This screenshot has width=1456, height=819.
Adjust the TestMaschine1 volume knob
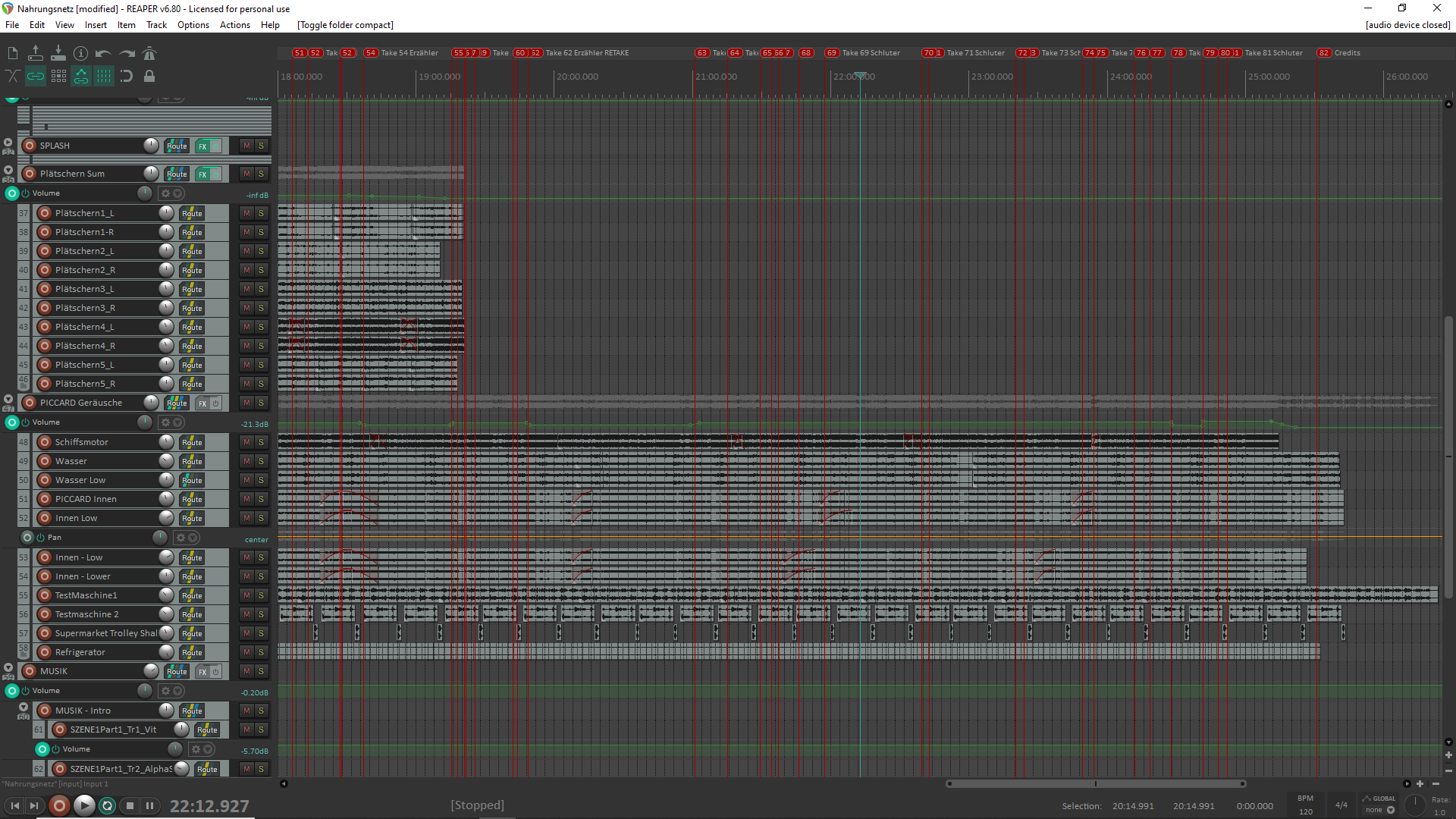[x=166, y=595]
